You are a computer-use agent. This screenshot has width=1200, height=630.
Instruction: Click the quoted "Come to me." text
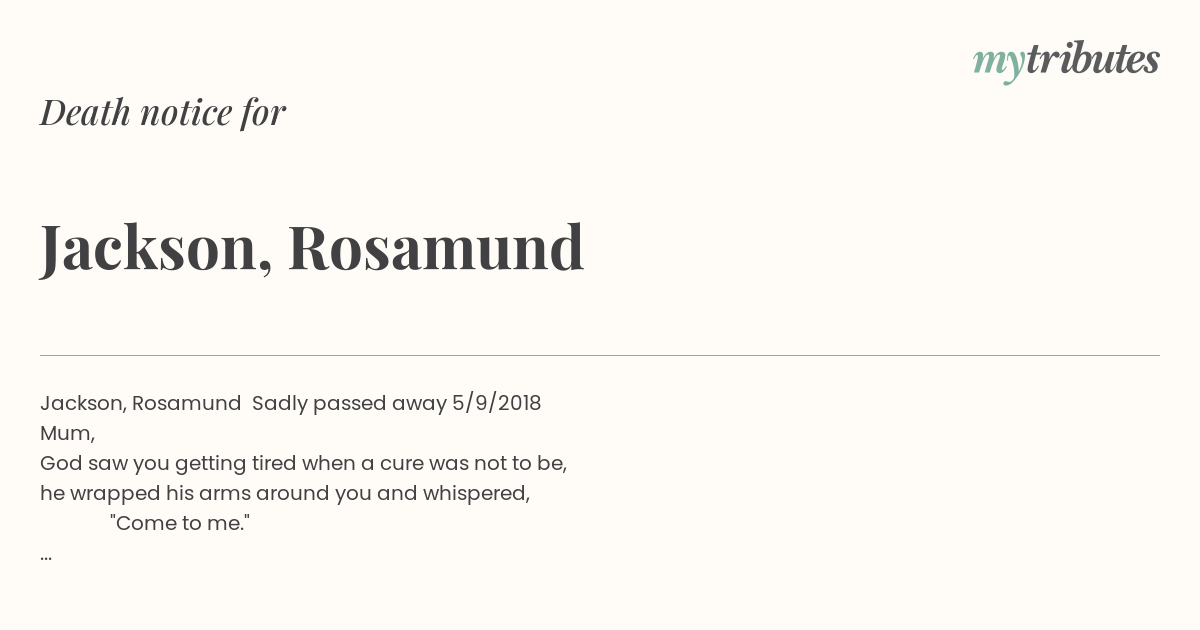pyautogui.click(x=180, y=523)
